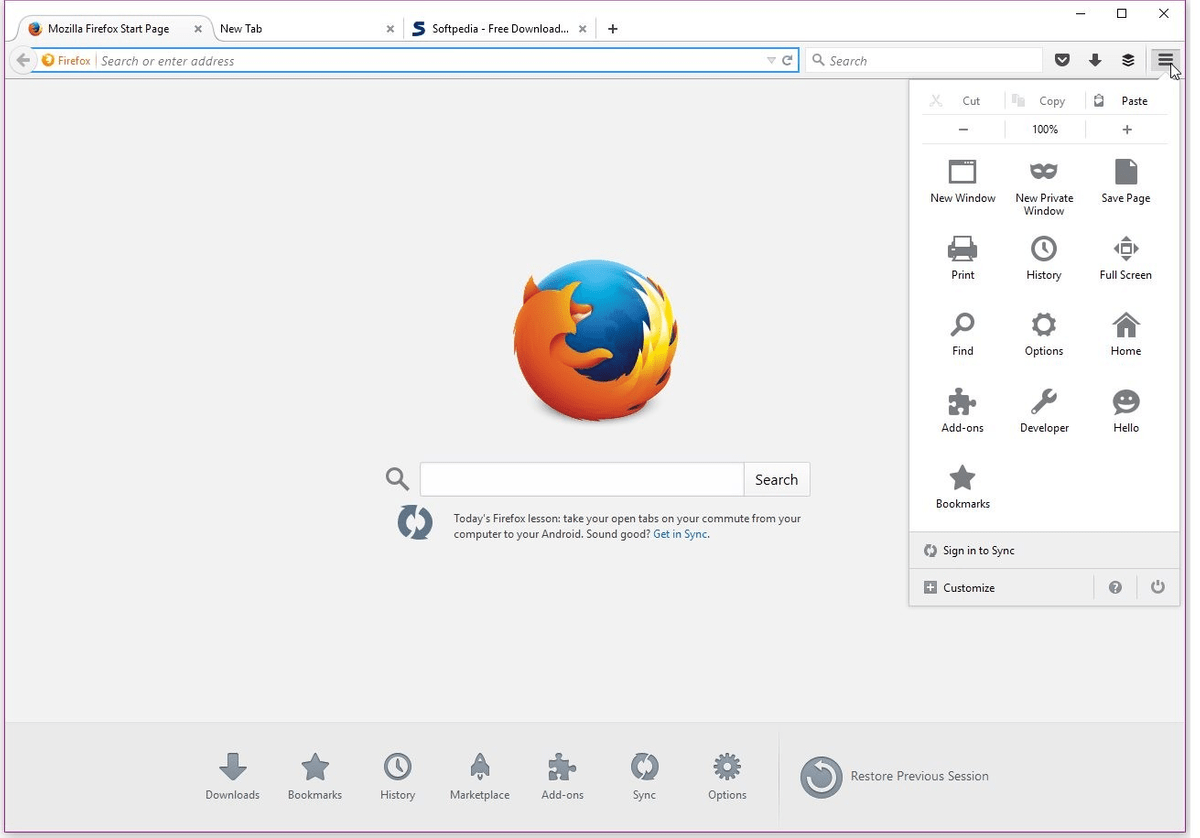1200x838 pixels.
Task: Zoom out with minus button
Action: 963,129
